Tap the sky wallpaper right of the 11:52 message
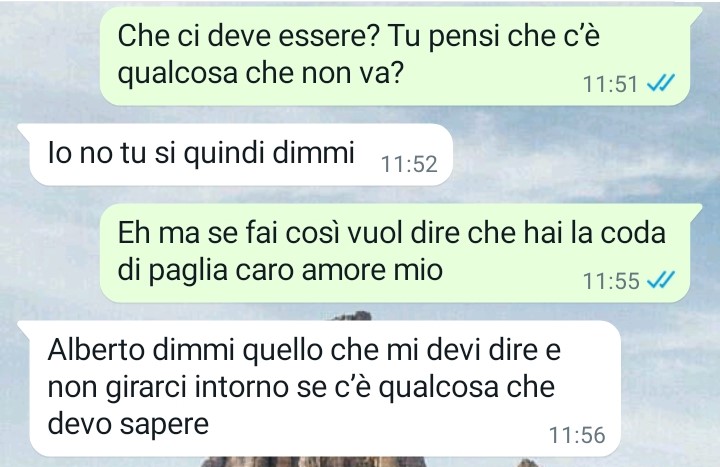The height and width of the screenshot is (467, 720). 583,156
